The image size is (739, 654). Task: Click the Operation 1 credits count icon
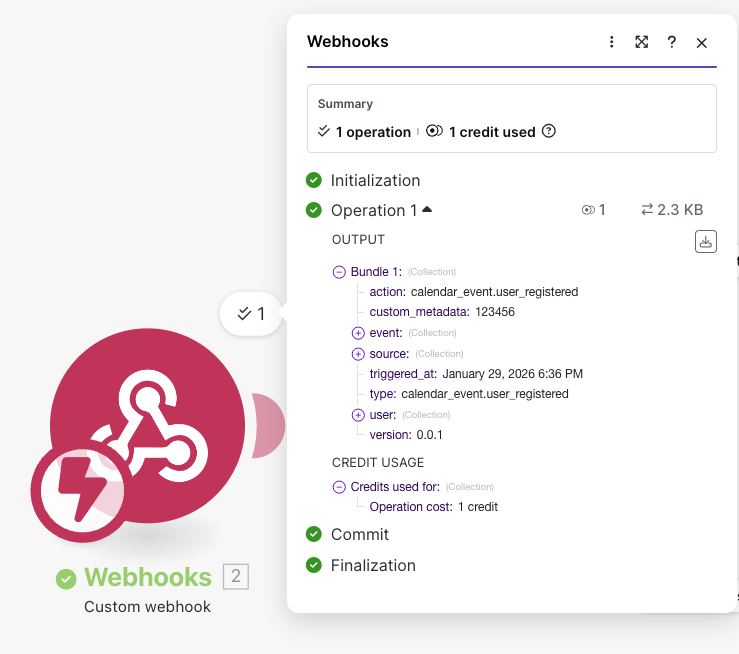click(x=588, y=210)
